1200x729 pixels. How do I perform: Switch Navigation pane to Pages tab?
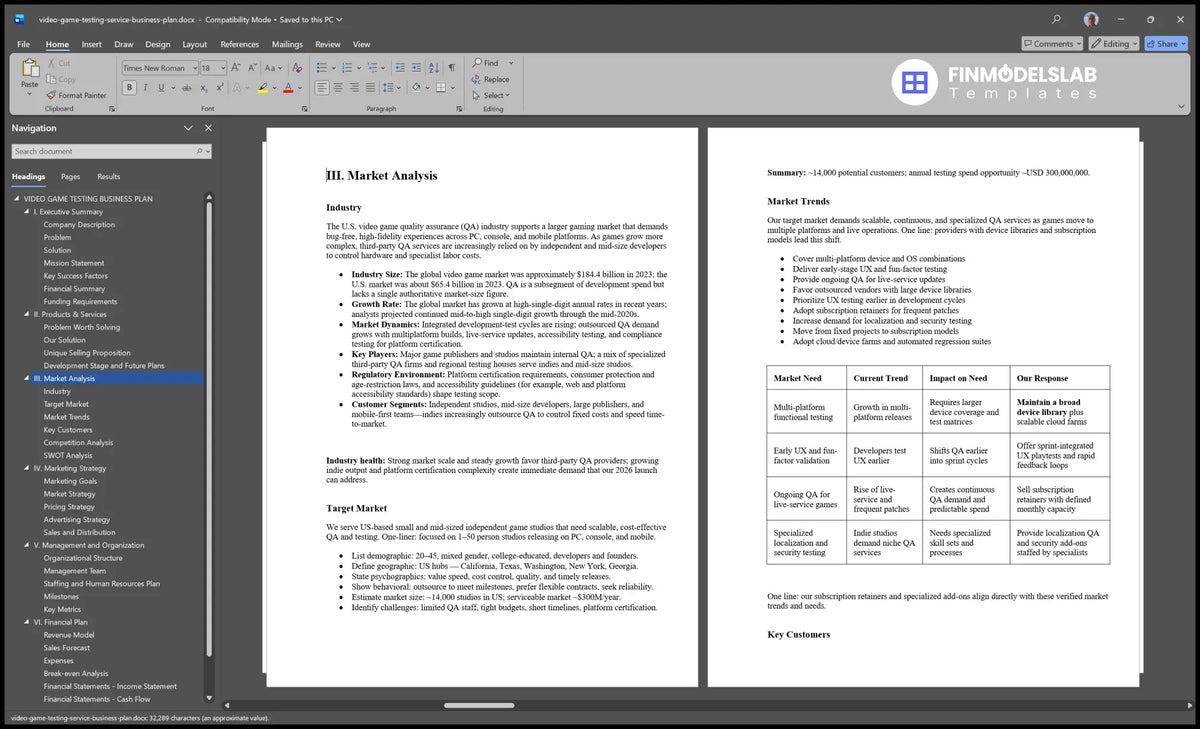pos(70,176)
